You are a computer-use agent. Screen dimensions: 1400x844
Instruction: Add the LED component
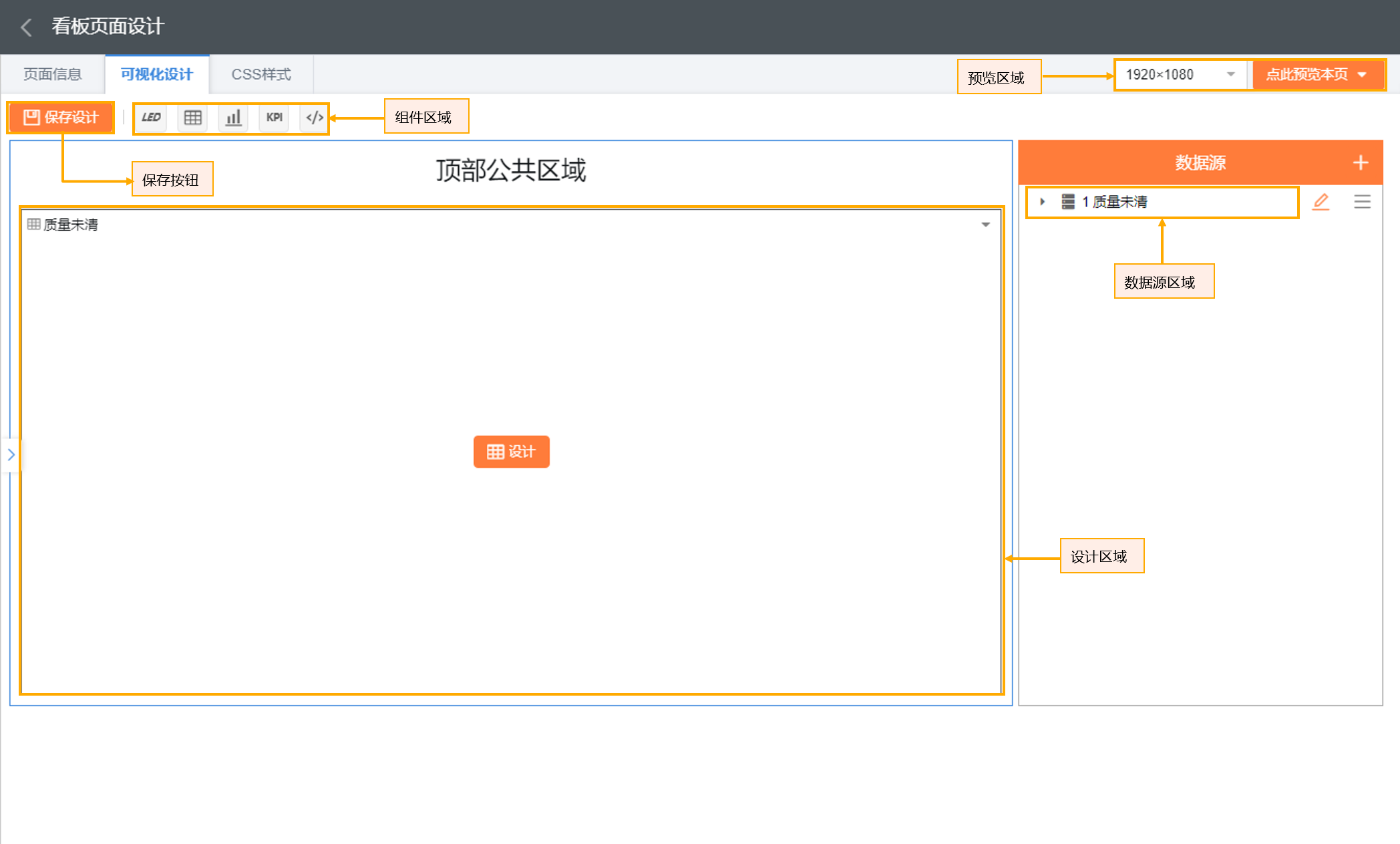(152, 118)
